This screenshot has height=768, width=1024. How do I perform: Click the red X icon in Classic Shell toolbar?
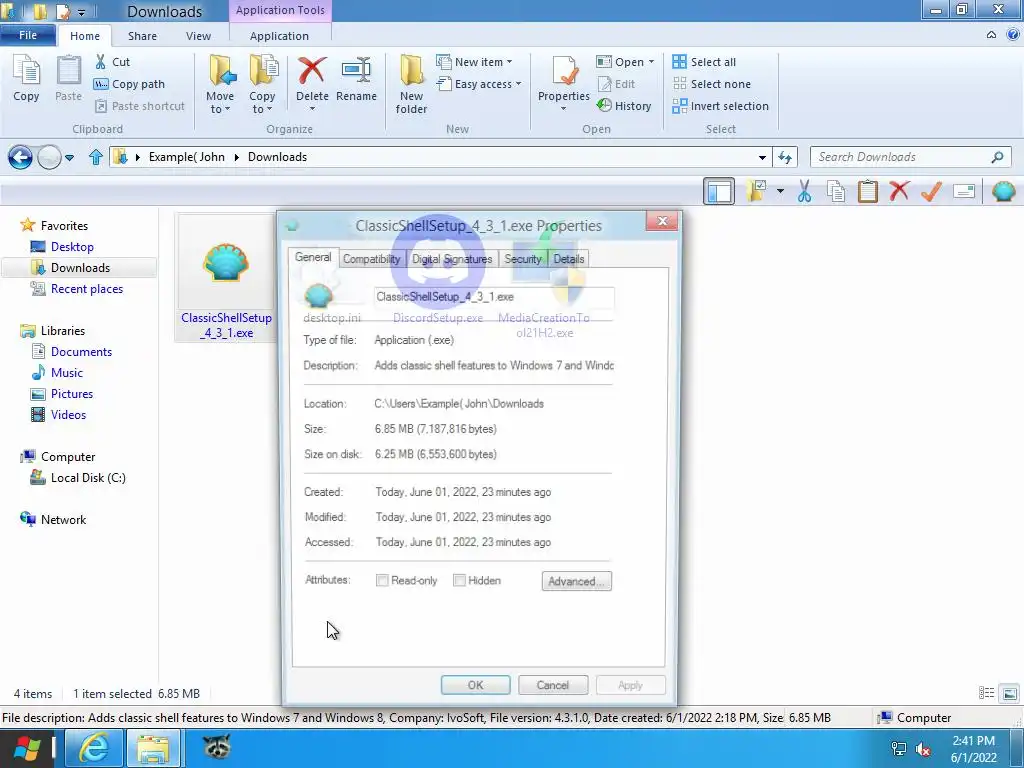click(x=899, y=191)
